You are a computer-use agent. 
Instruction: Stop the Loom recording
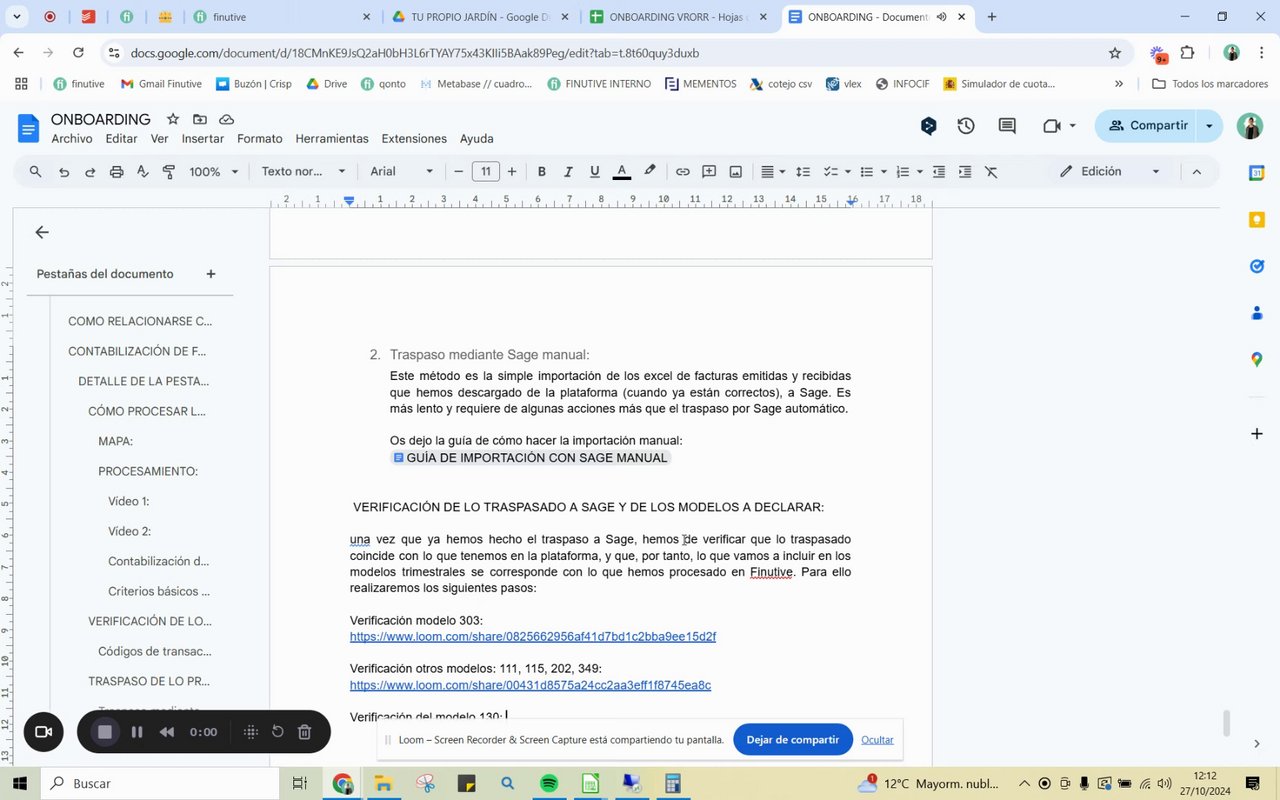104,732
